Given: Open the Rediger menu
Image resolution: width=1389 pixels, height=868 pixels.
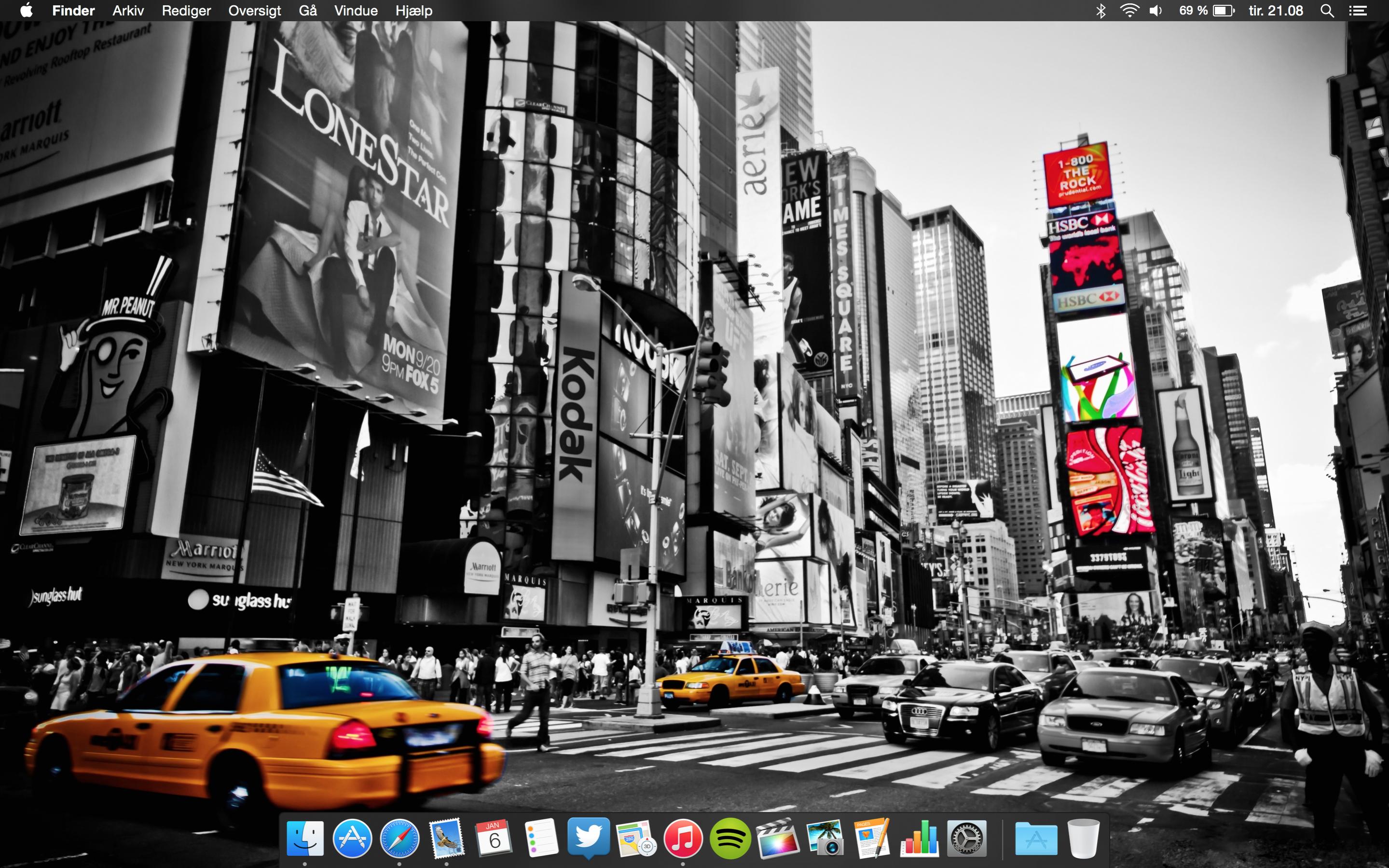Looking at the screenshot, I should point(186,10).
